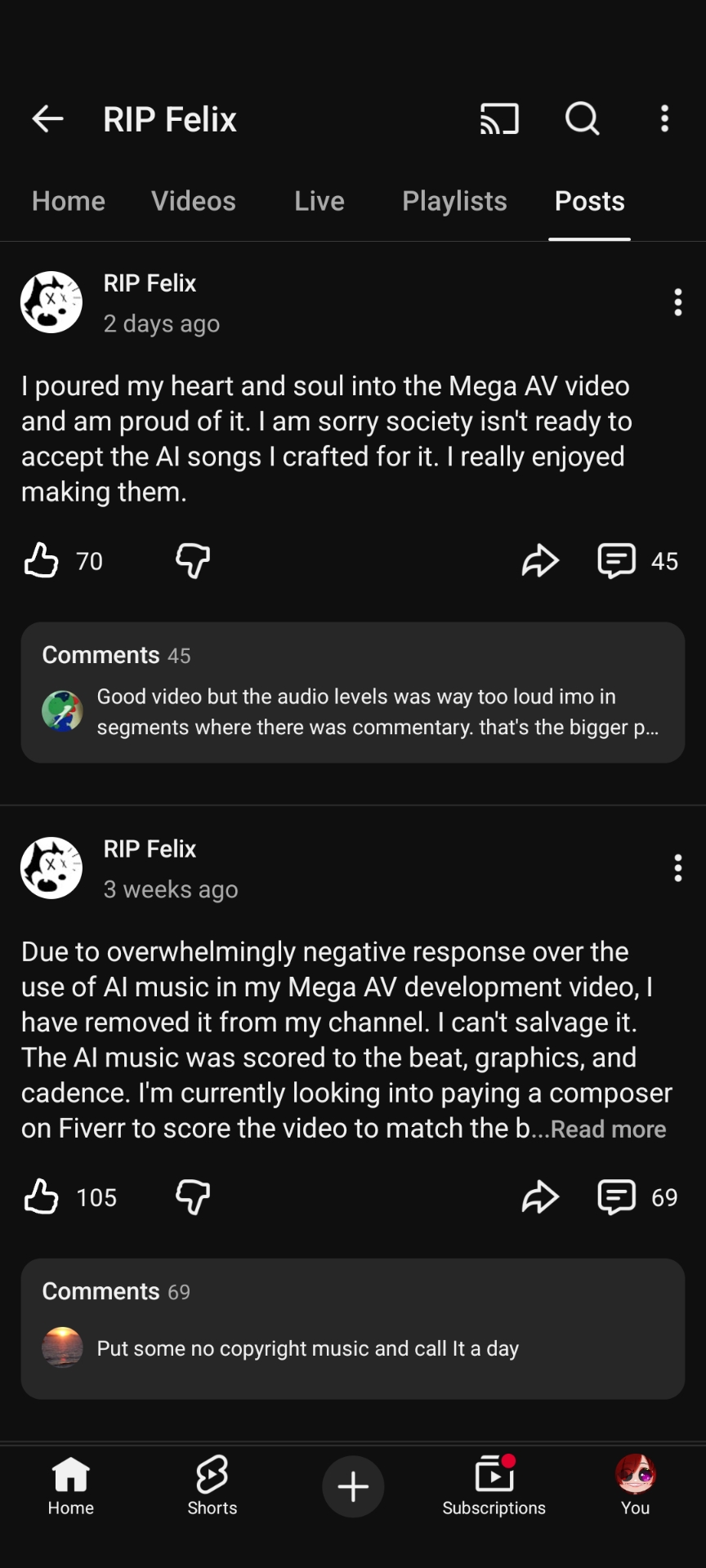The width and height of the screenshot is (706, 1568).
Task: Expand post with Read more
Action: pos(608,1129)
